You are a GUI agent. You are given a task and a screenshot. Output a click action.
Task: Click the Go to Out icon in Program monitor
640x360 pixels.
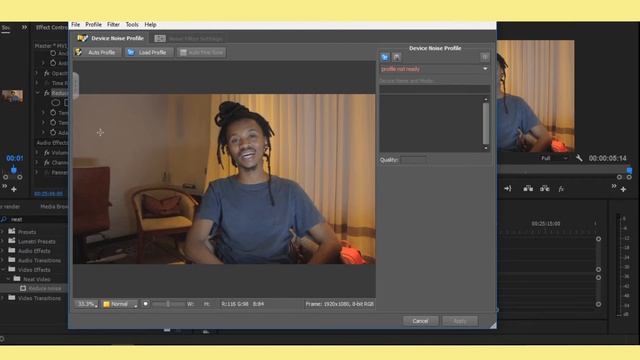(507, 189)
